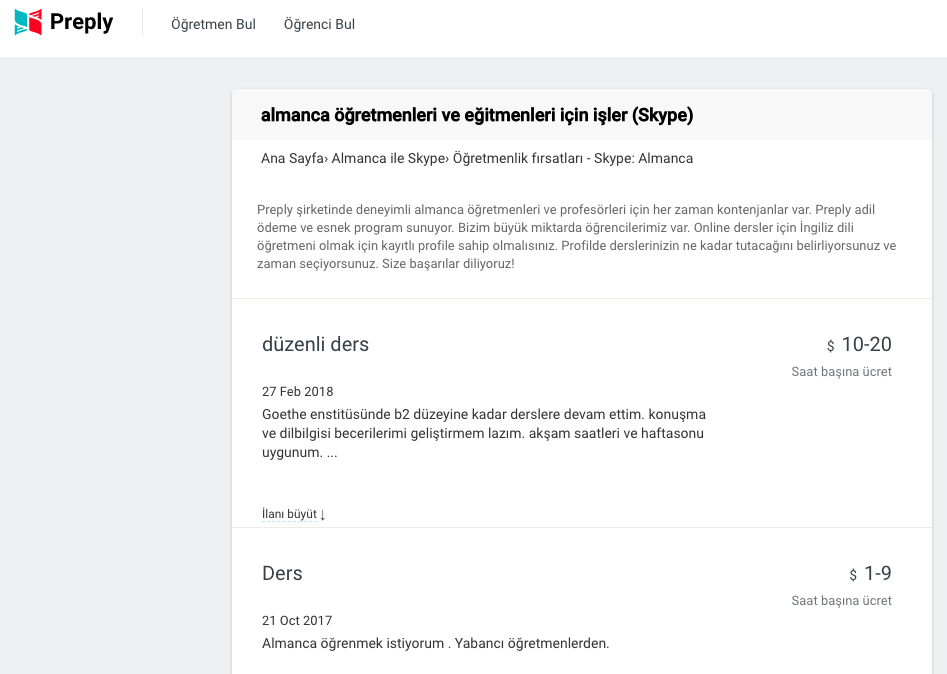
Task: Go to Ana Sayfa breadcrumb link
Action: pyautogui.click(x=292, y=158)
